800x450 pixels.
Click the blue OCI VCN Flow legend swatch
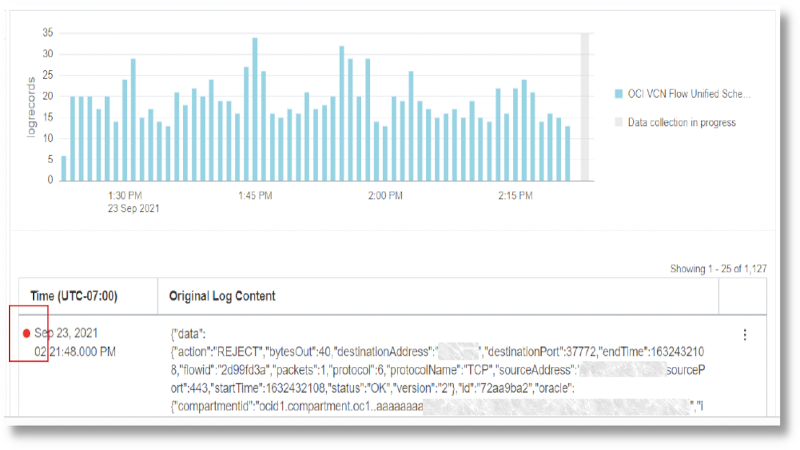pyautogui.click(x=619, y=94)
